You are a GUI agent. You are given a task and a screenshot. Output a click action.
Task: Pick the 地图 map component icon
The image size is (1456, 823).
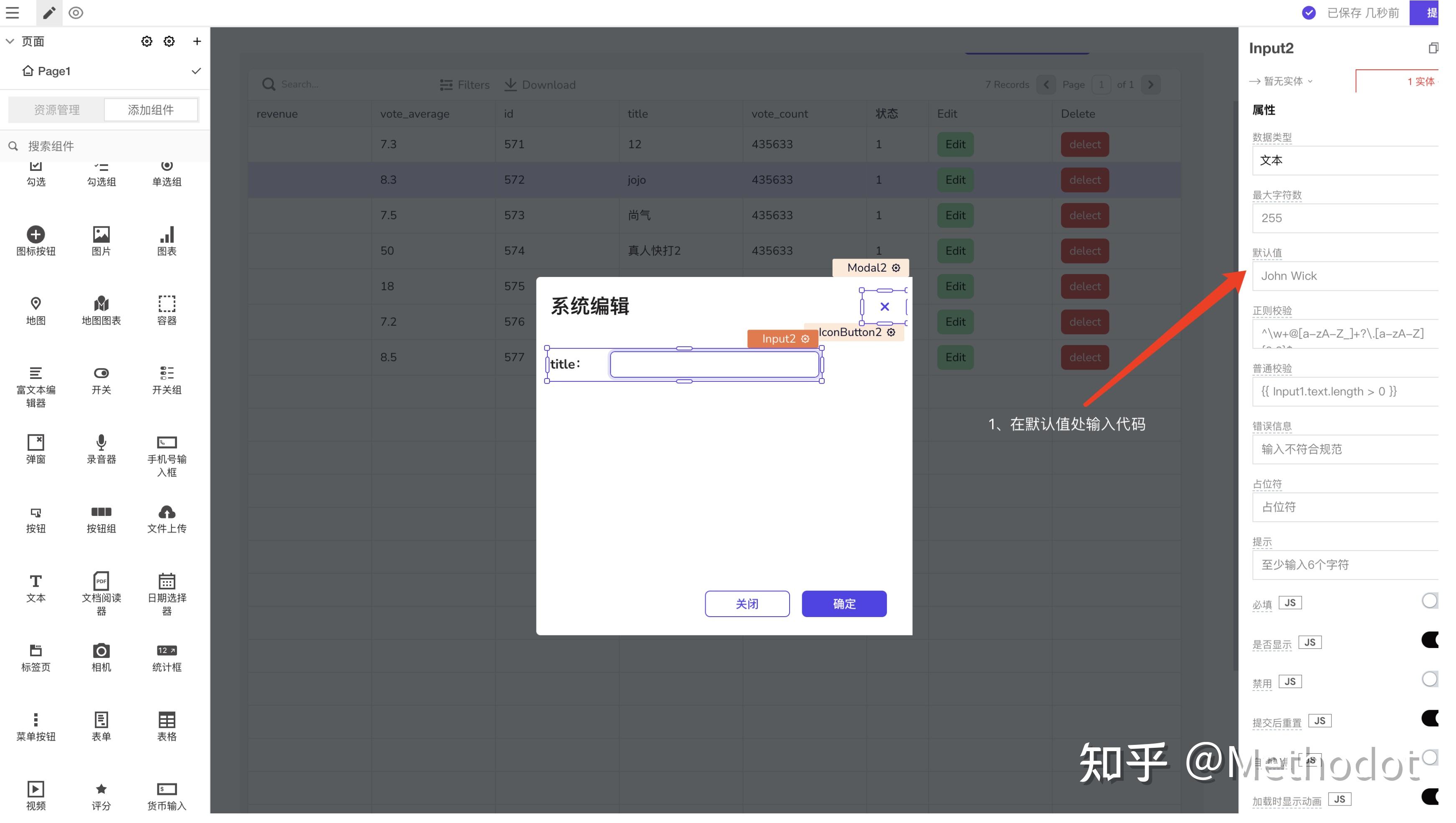35,304
